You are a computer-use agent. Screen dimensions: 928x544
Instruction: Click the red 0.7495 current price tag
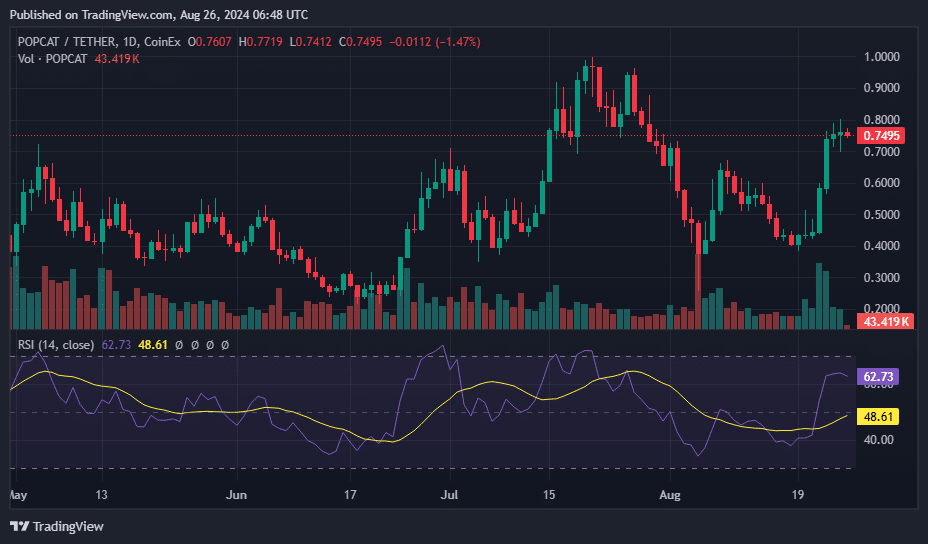(881, 136)
